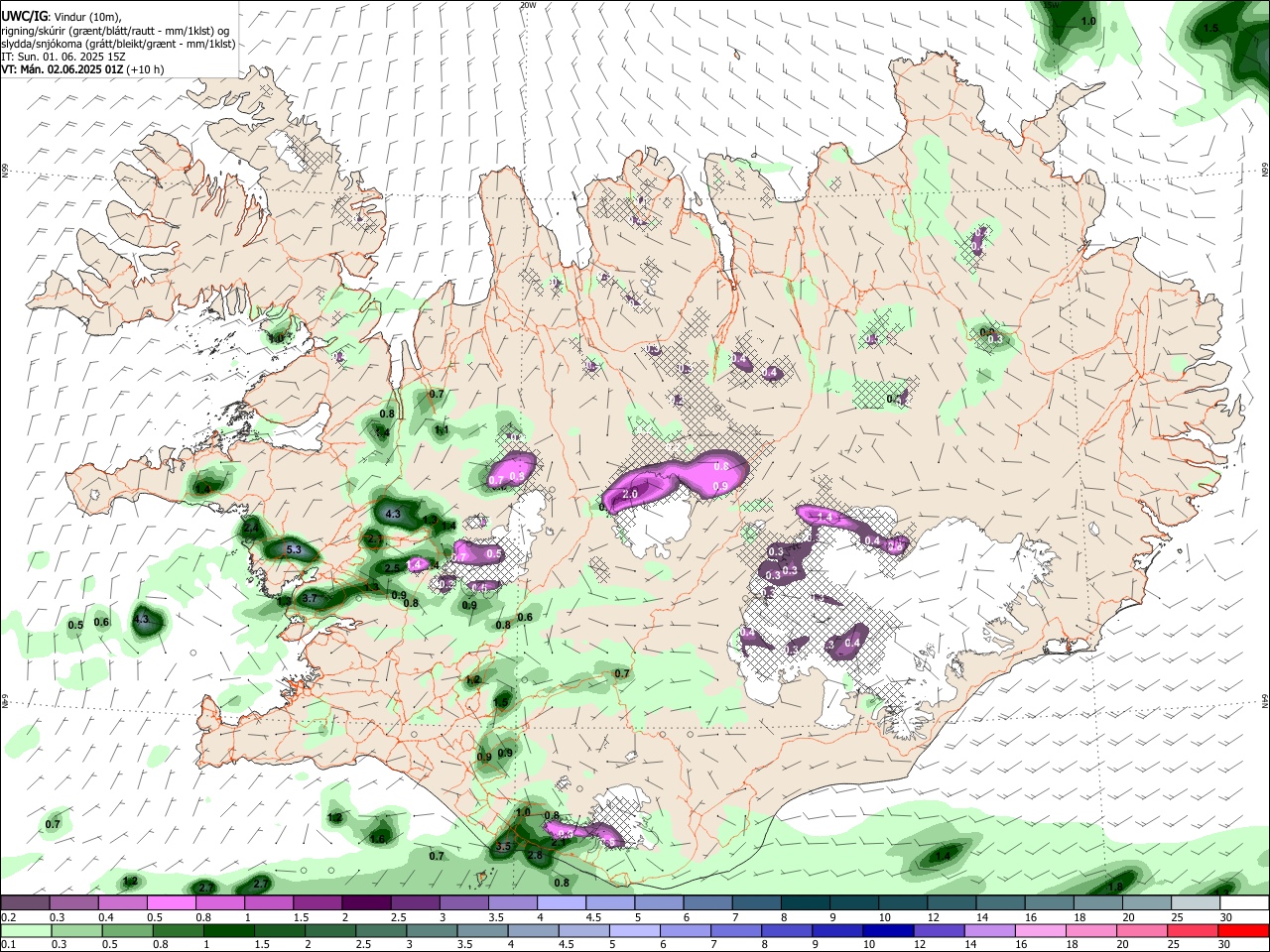Click the 2.0 snowfall value in the pink area
The height and width of the screenshot is (952, 1270).
click(629, 493)
